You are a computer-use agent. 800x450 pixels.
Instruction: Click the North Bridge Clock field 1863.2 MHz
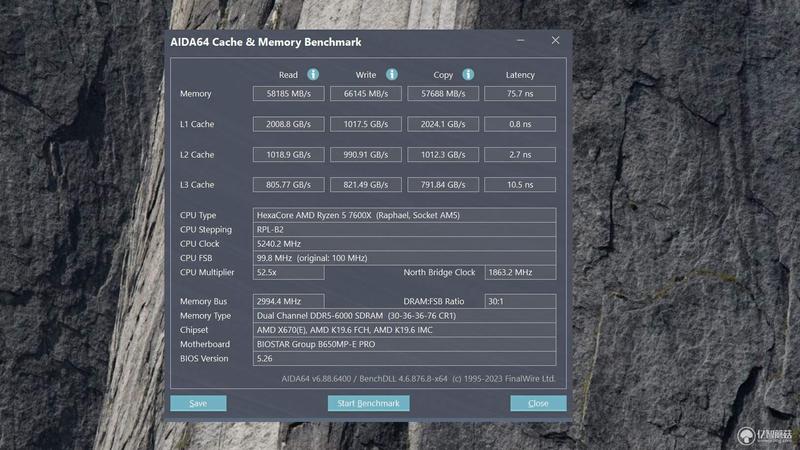pos(520,272)
